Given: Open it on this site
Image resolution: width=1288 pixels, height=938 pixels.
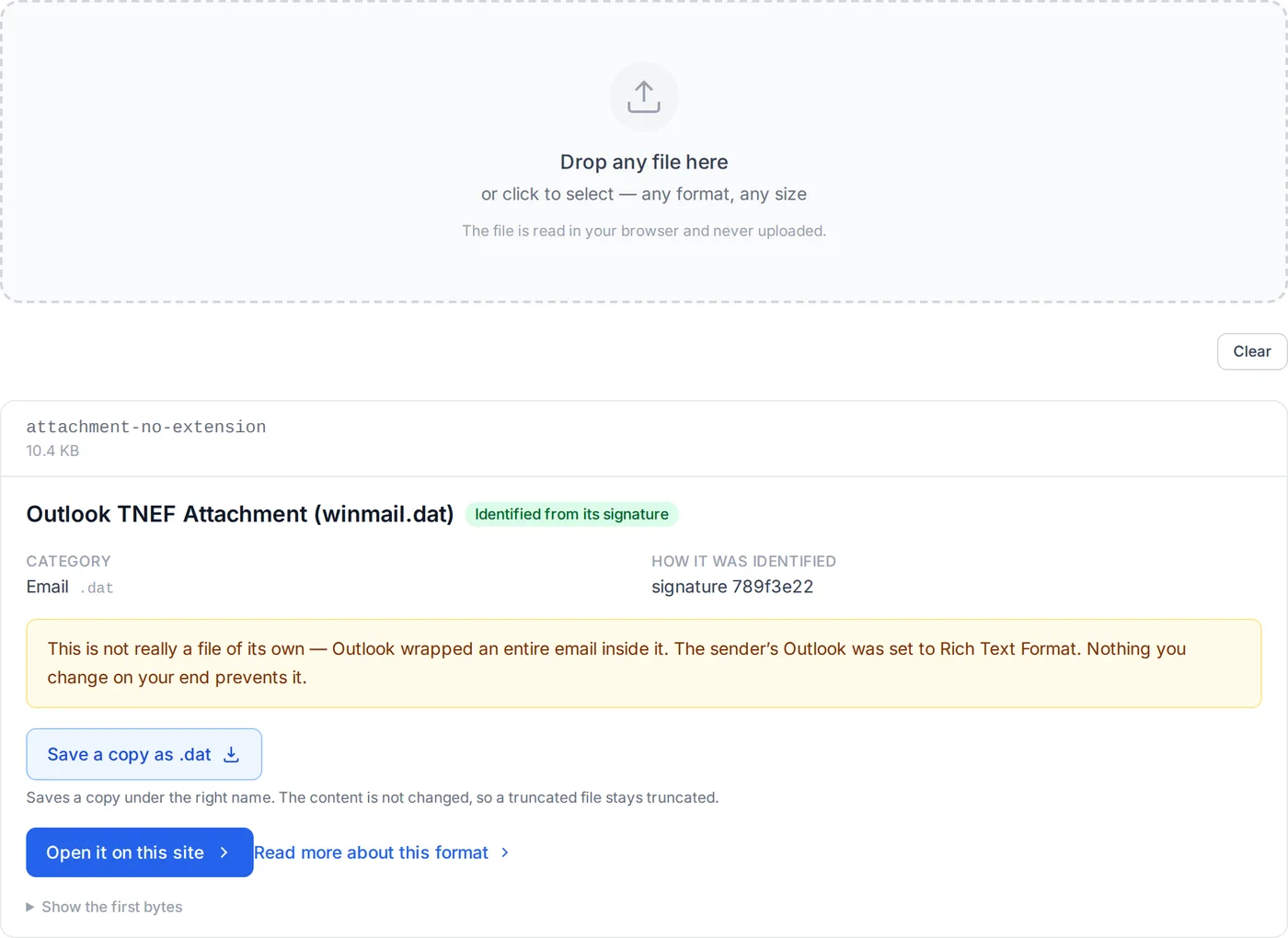Looking at the screenshot, I should click(140, 852).
